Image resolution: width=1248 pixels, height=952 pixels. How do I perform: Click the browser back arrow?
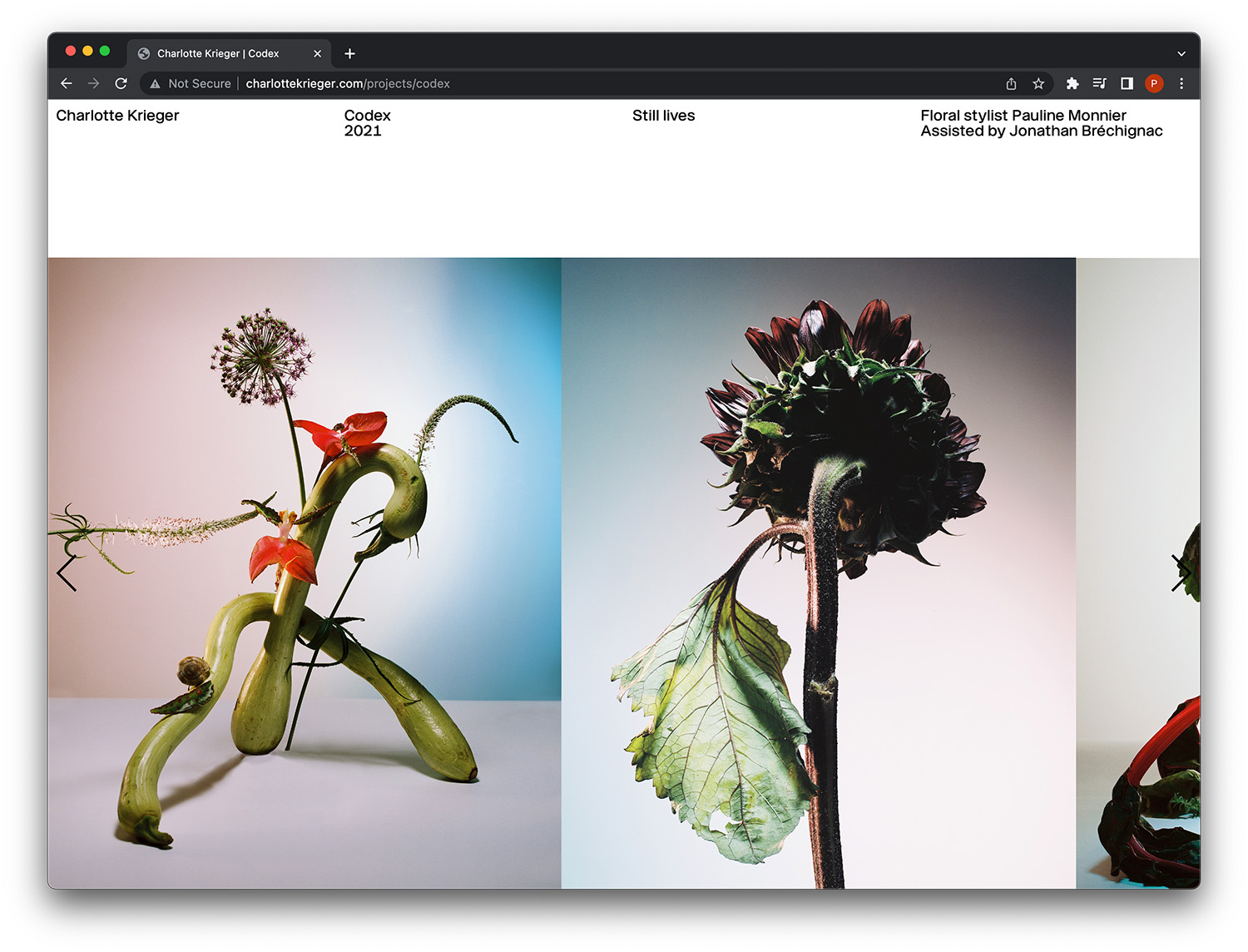tap(67, 83)
